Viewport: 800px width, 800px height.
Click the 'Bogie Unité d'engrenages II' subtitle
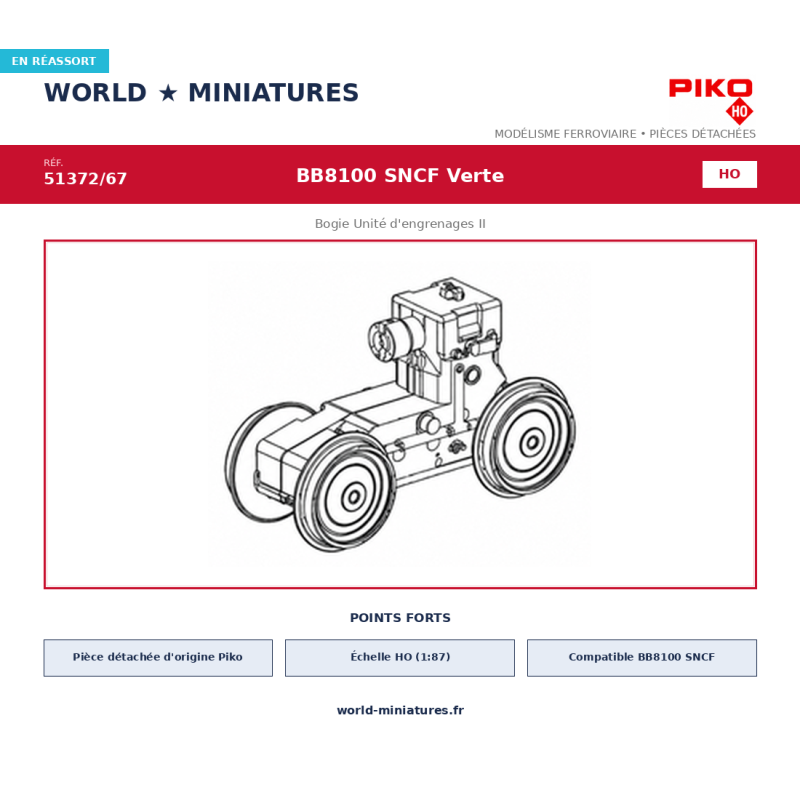pyautogui.click(x=400, y=223)
